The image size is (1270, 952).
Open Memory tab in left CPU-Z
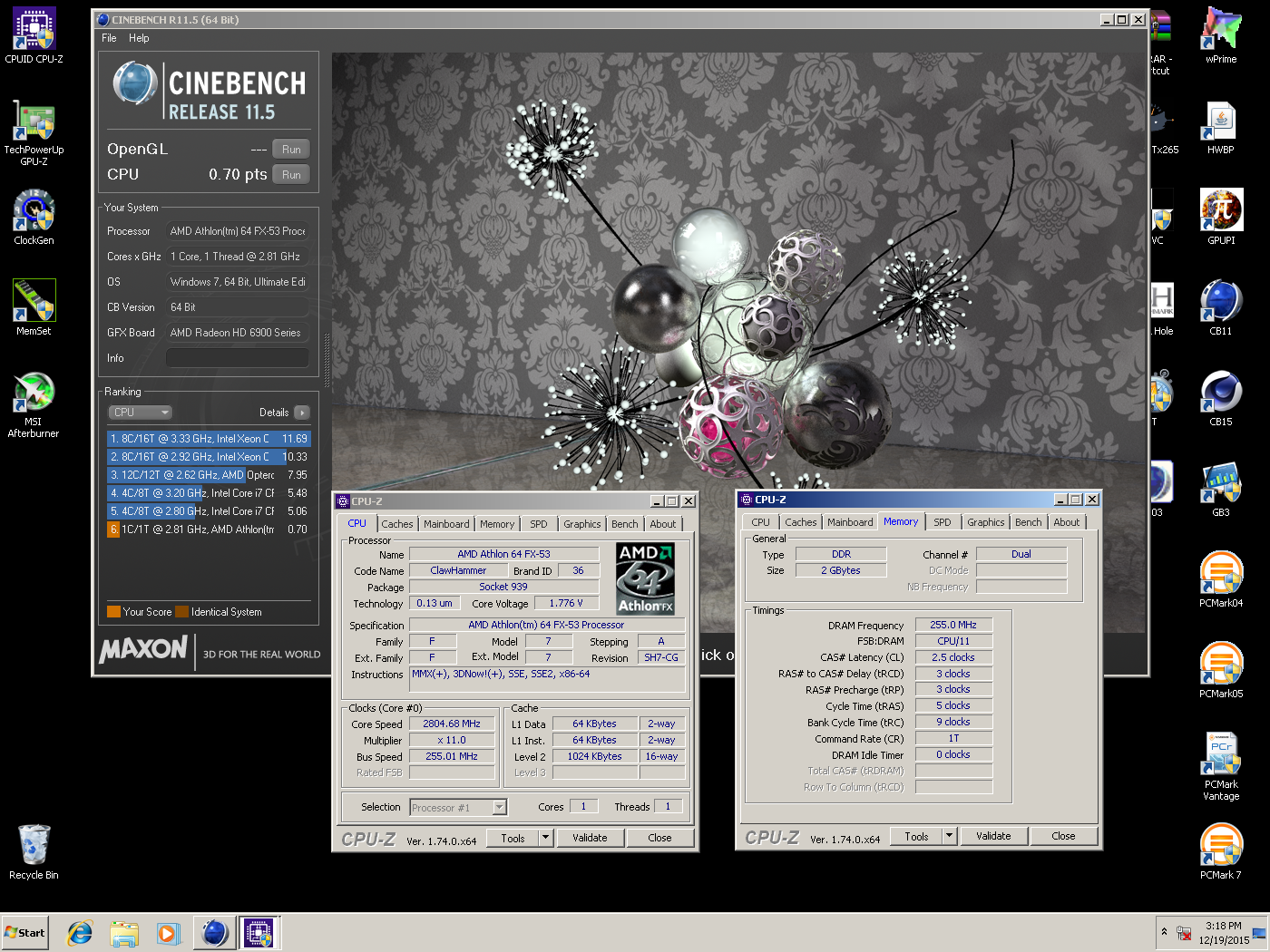497,524
